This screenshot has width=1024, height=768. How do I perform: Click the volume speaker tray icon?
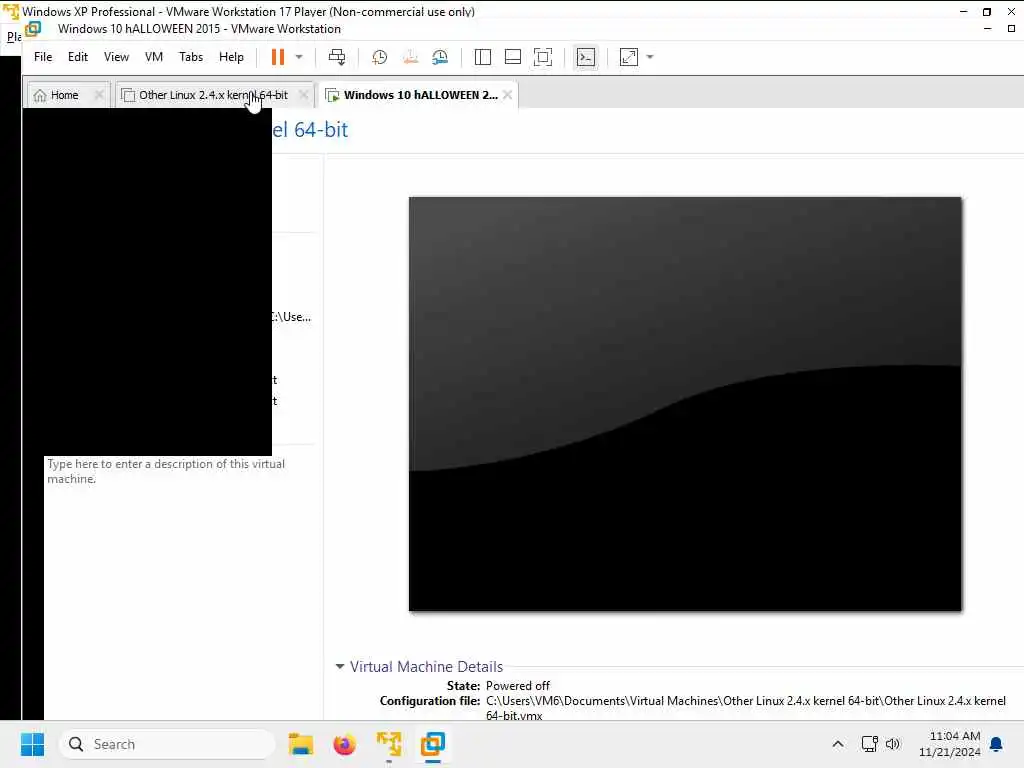coord(893,744)
